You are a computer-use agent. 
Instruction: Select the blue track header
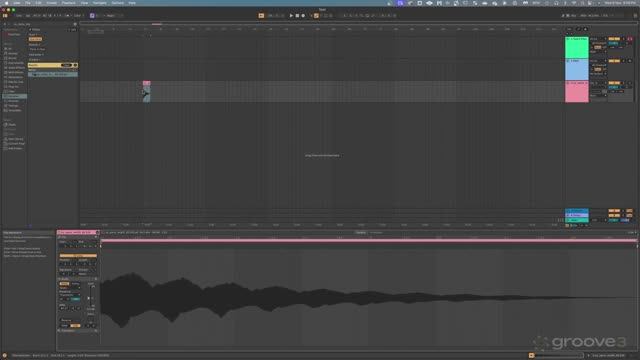pos(576,69)
